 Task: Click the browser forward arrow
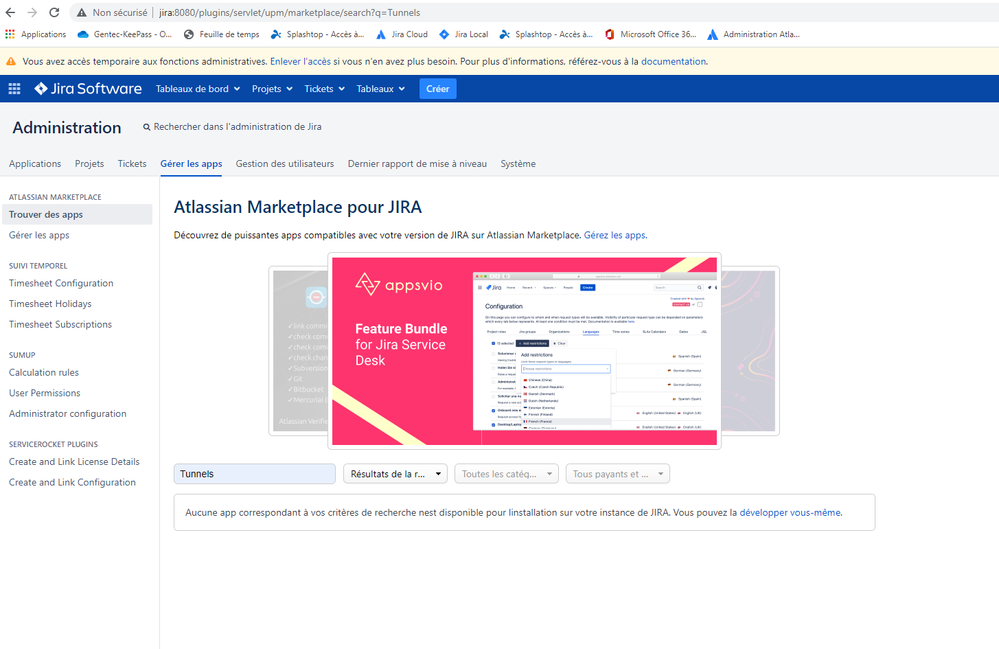pos(32,12)
